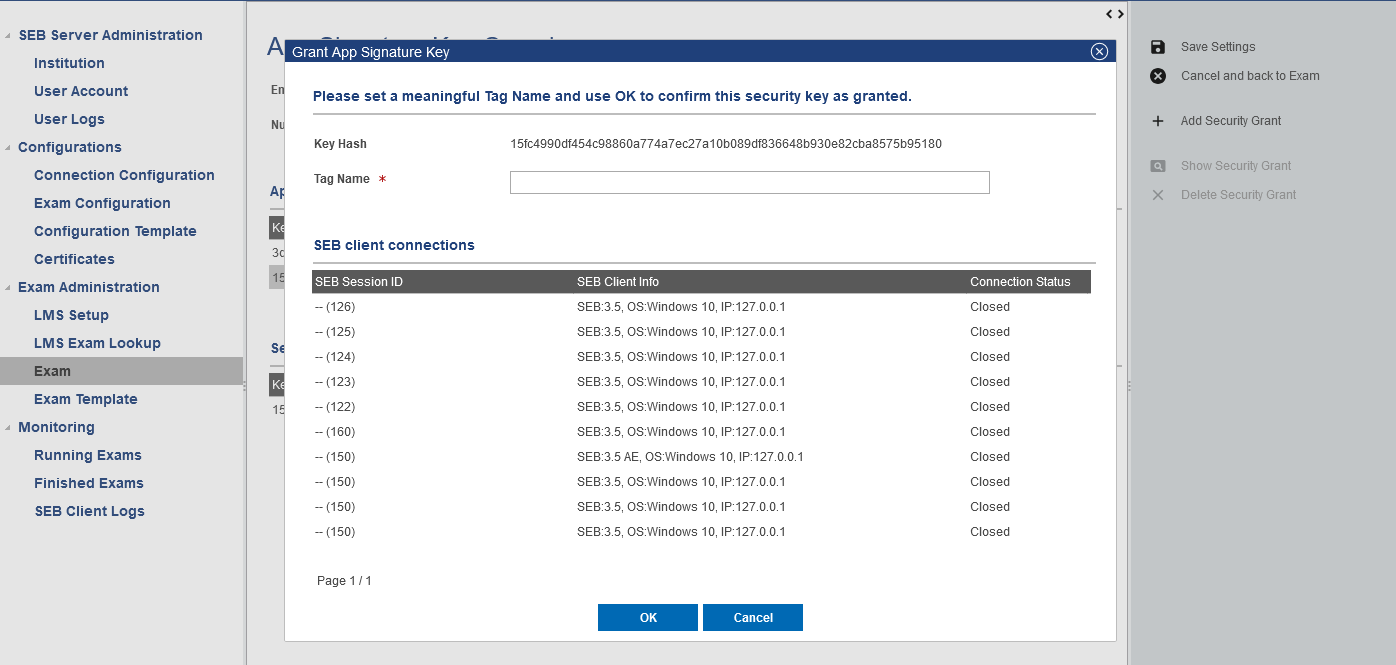1396x665 pixels.
Task: Close the Grant App Signature Key dialog
Action: pyautogui.click(x=1099, y=52)
